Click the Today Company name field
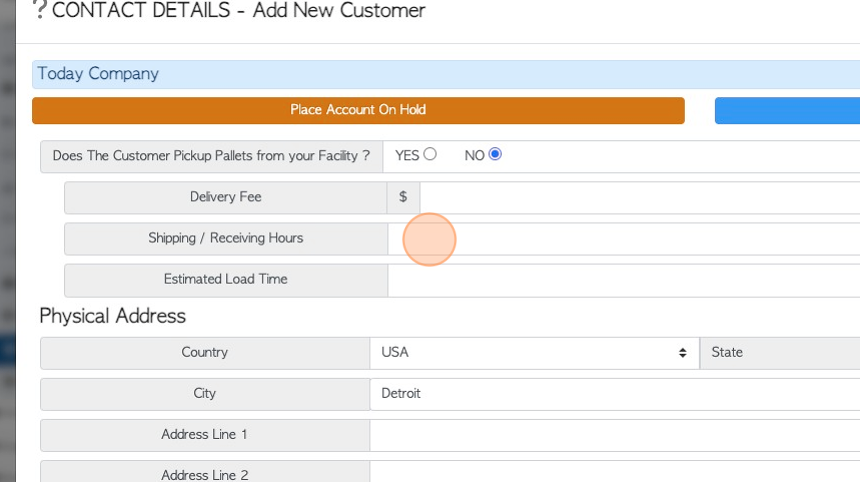This screenshot has height=482, width=860. coord(446,74)
